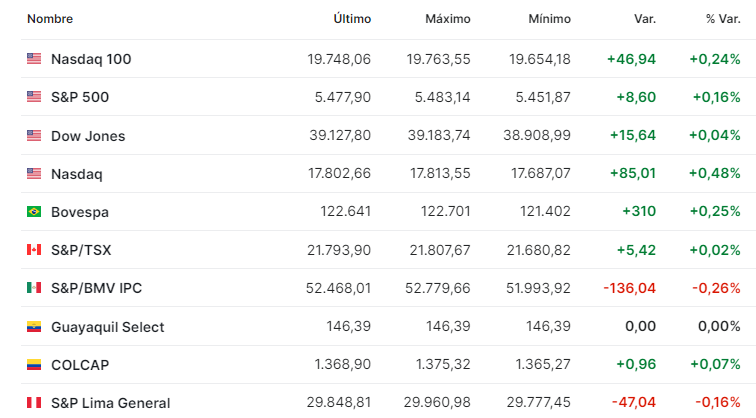Click the Canada flag beside S&P/TSX
The width and height of the screenshot is (756, 418).
[34, 250]
